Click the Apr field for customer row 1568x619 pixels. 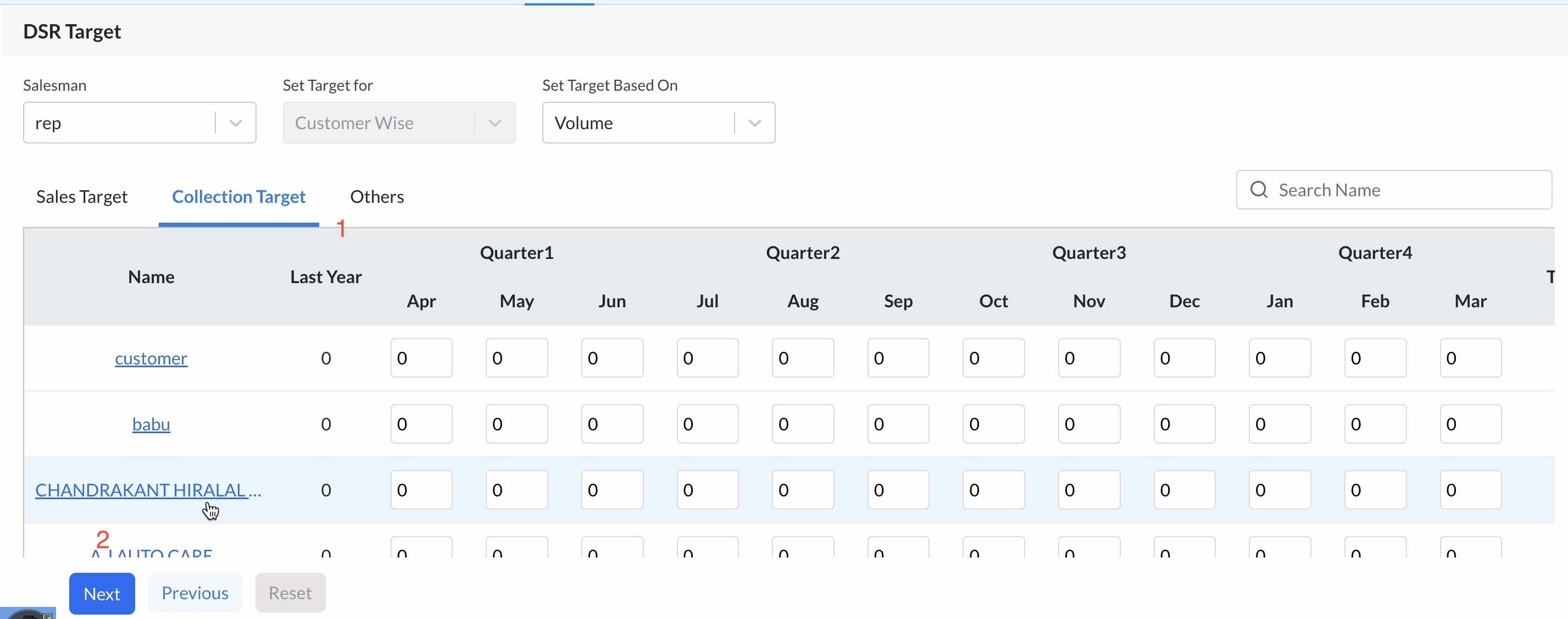pos(421,358)
